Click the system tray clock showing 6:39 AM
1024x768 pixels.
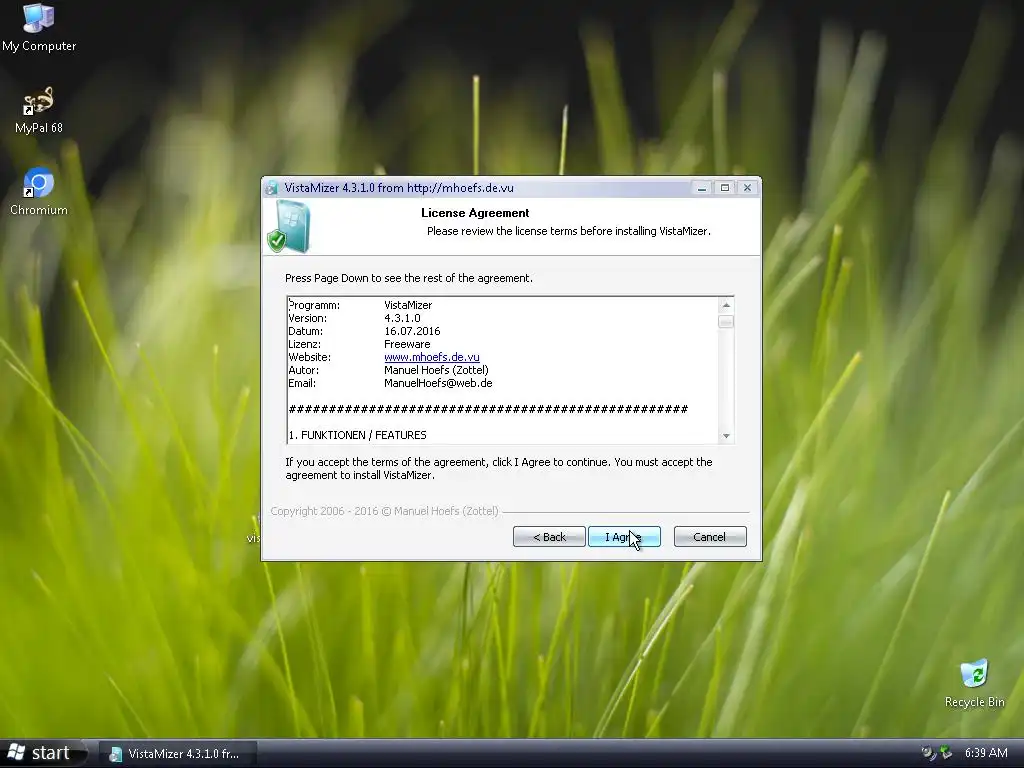pyautogui.click(x=986, y=753)
